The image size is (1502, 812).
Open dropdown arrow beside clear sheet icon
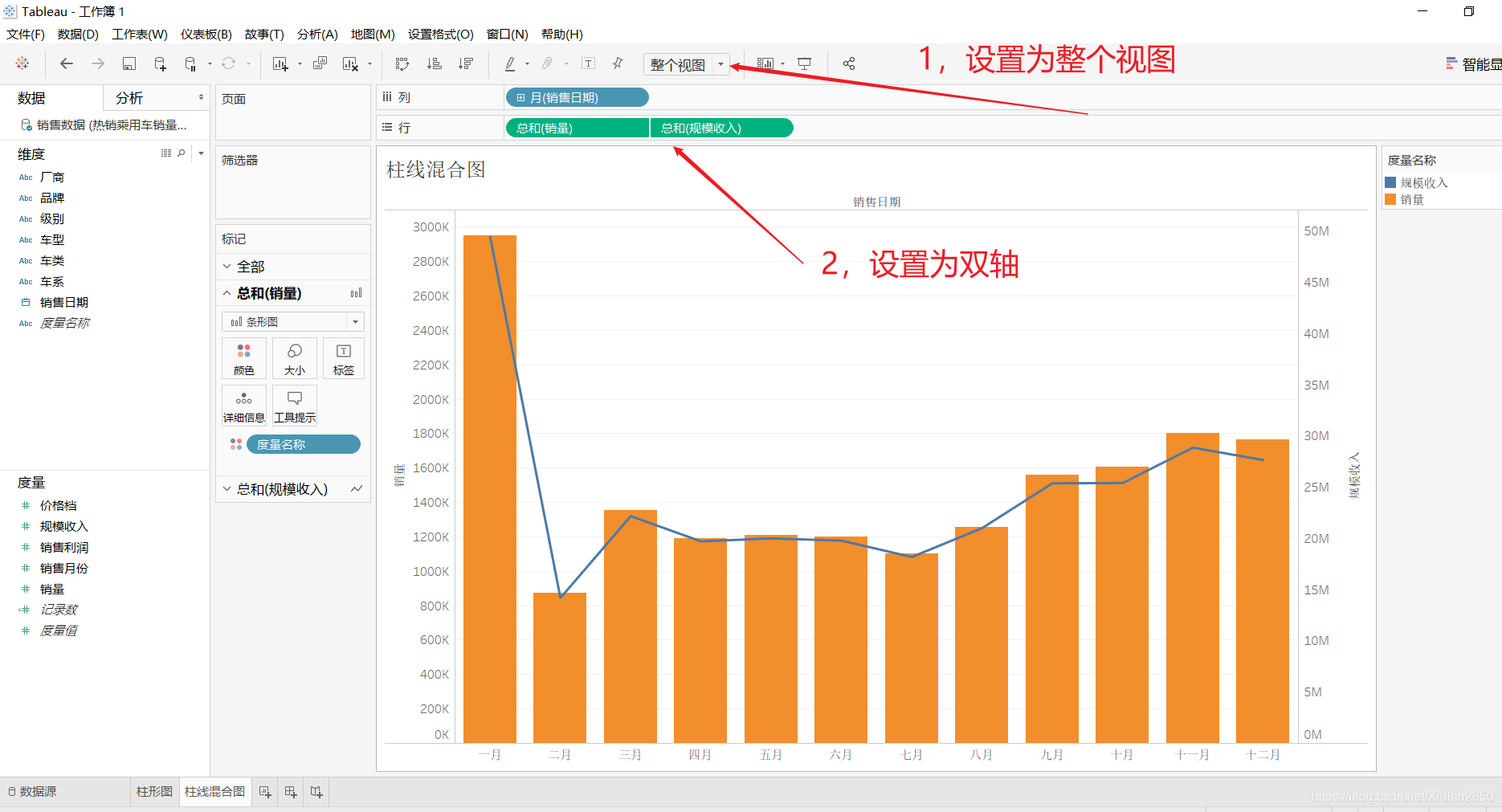(x=369, y=63)
